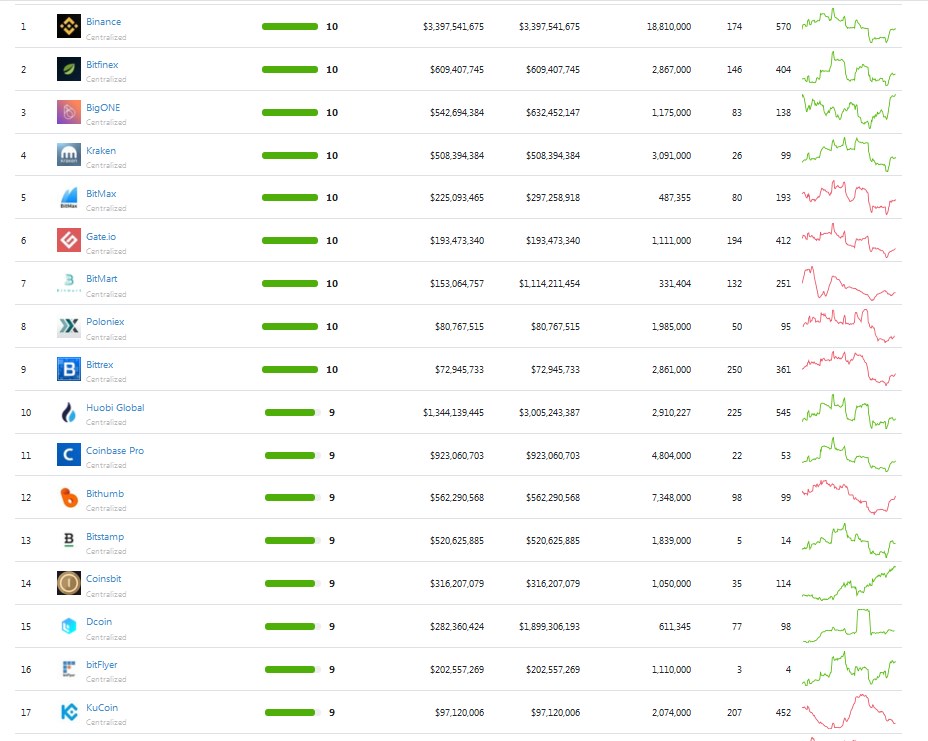Open the BigONE exchange link

[x=103, y=107]
